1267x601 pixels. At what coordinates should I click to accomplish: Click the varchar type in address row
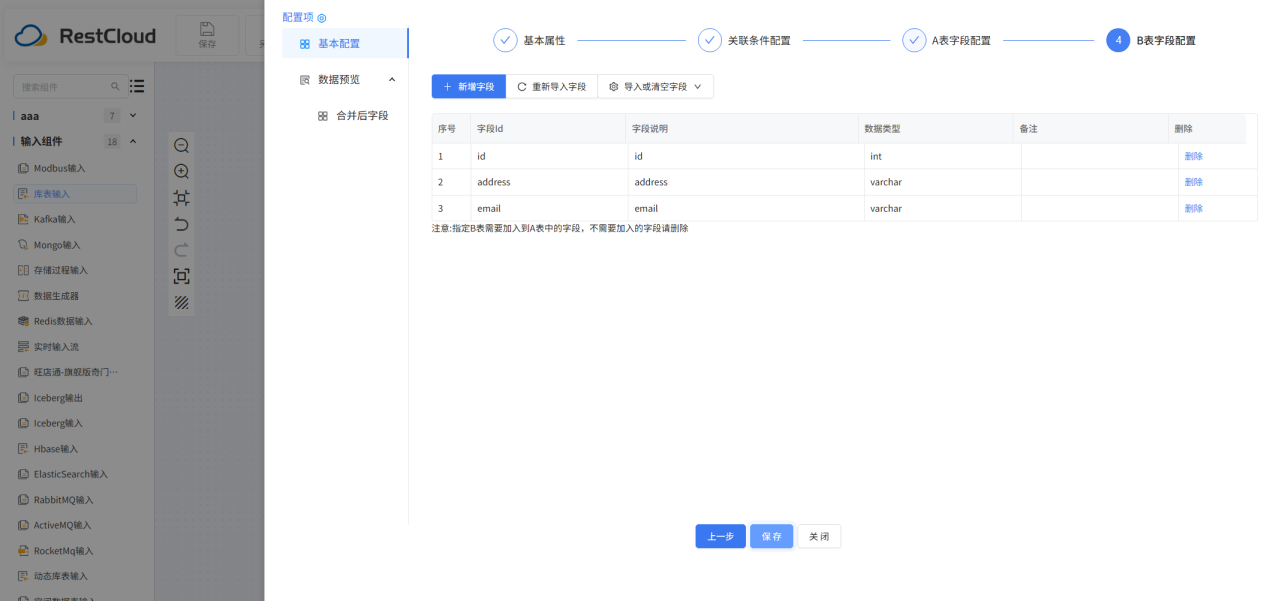click(x=942, y=182)
